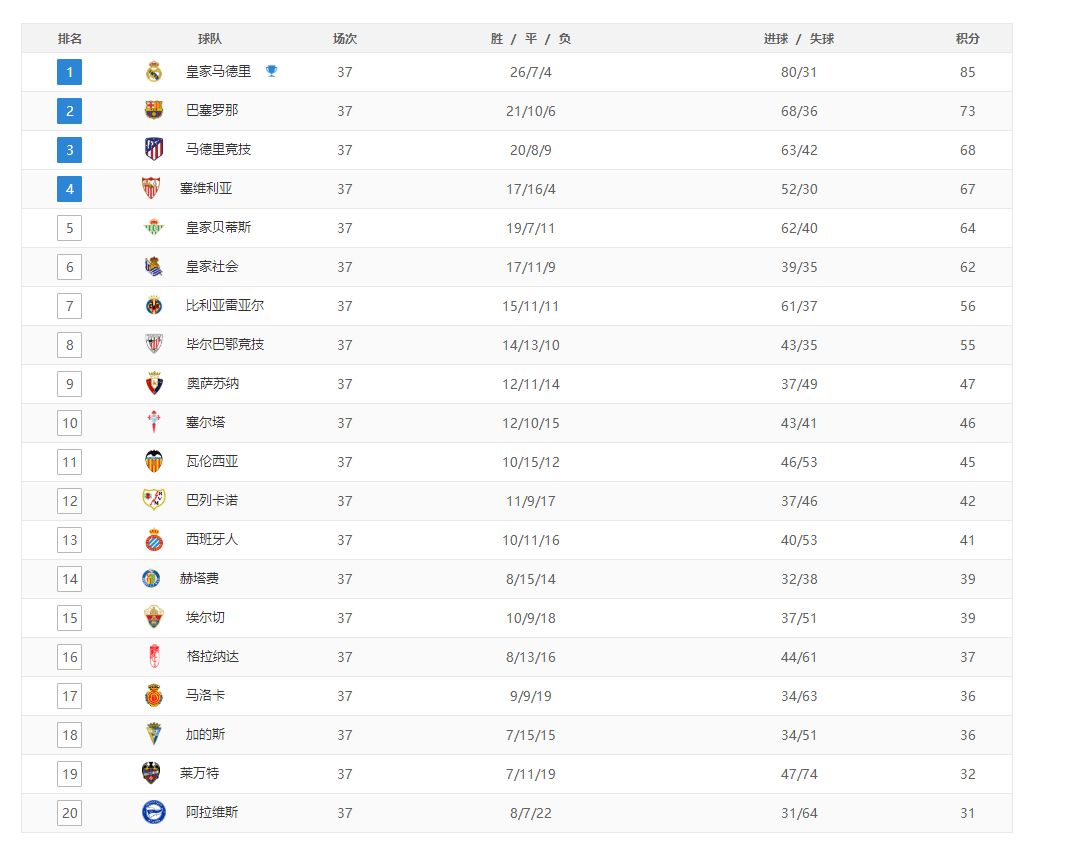Click the 进球 / 失球 column header
Screen dimensions: 1080x848
click(x=798, y=39)
